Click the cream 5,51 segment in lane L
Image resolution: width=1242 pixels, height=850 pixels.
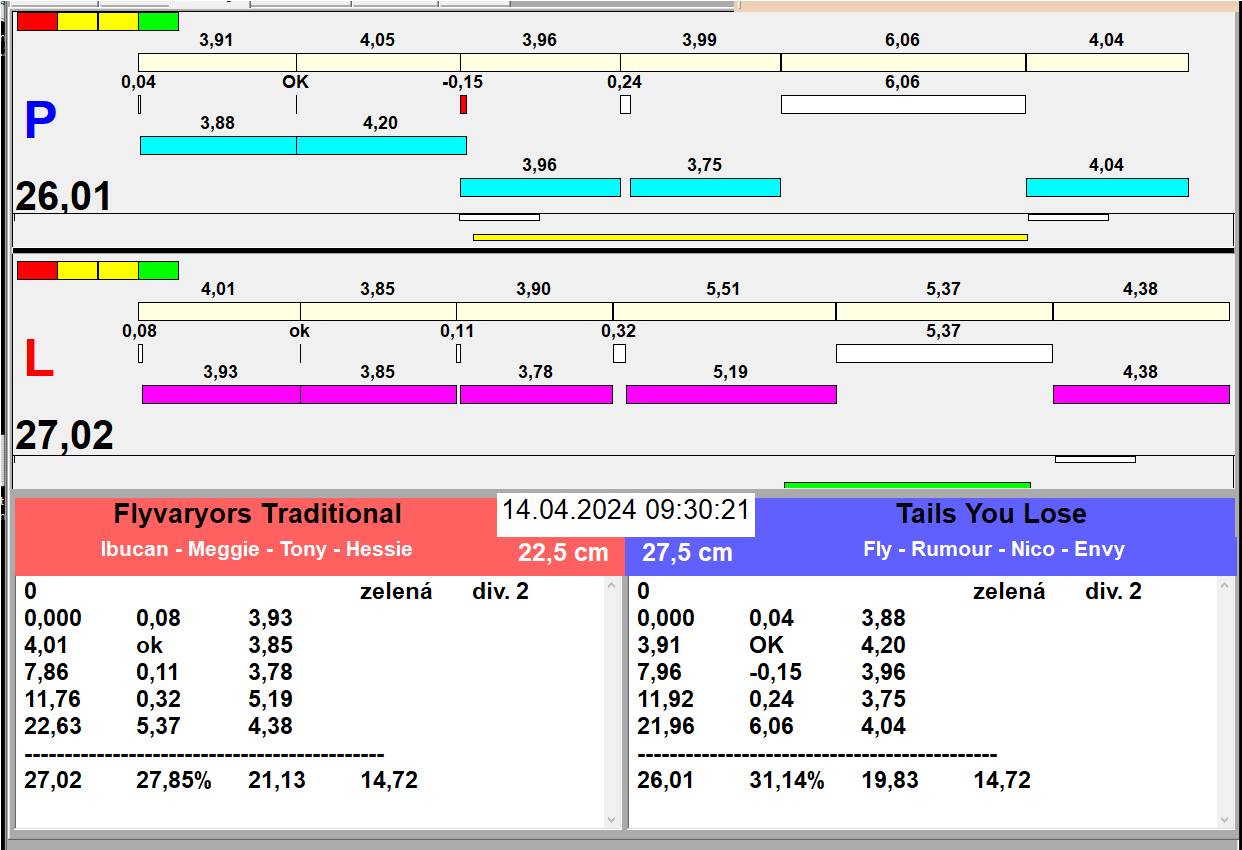pos(724,312)
